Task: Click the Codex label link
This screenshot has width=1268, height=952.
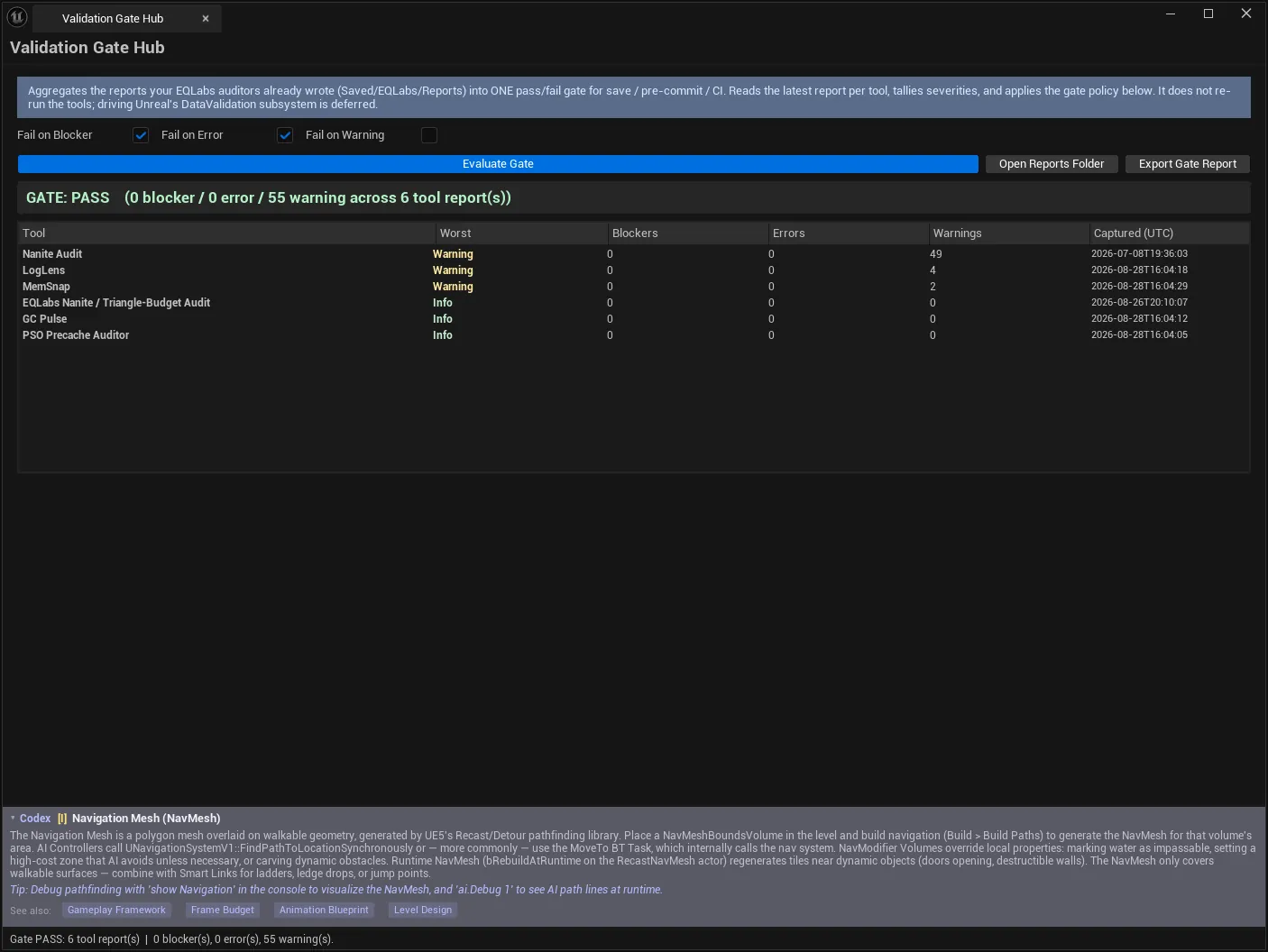Action: (35, 819)
